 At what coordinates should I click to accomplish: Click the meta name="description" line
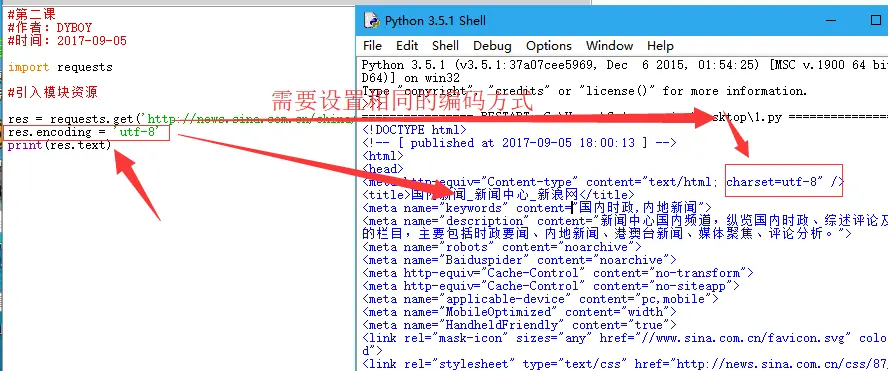coord(625,221)
